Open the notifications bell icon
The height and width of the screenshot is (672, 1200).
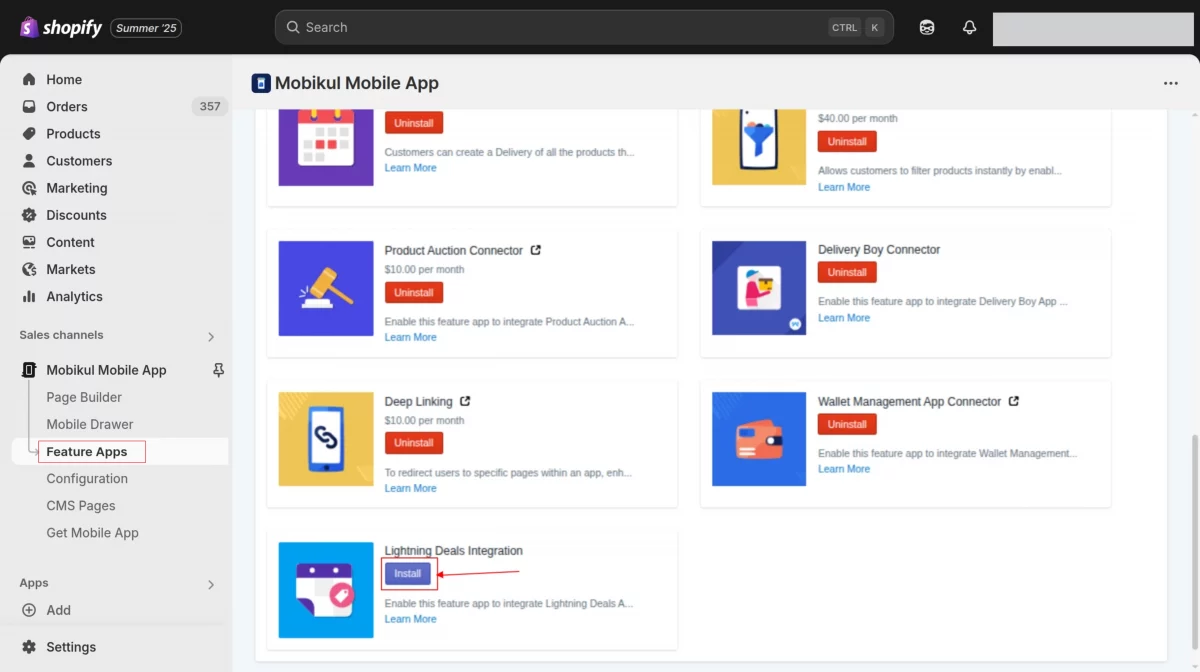tap(968, 27)
